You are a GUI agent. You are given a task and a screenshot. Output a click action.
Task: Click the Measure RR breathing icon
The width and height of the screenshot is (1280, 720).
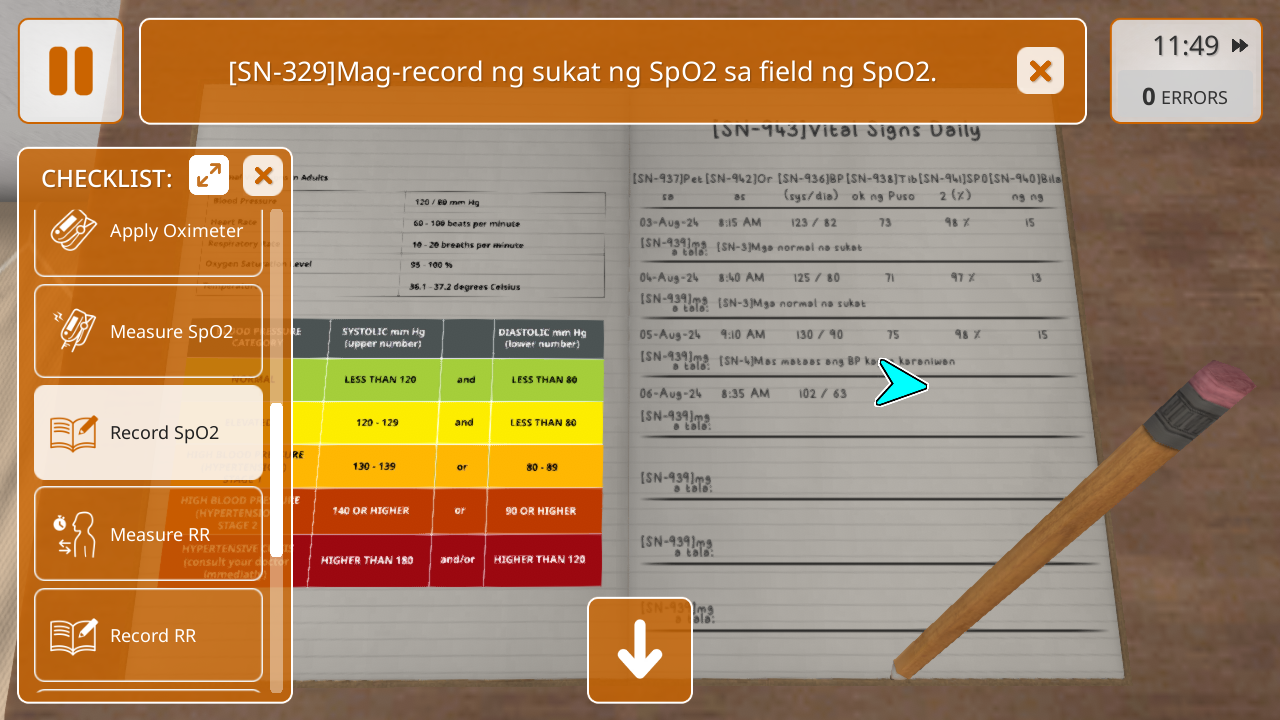point(73,534)
